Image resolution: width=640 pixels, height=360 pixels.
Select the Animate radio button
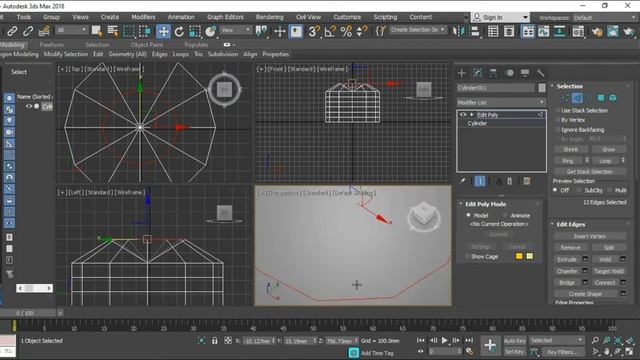[x=505, y=215]
